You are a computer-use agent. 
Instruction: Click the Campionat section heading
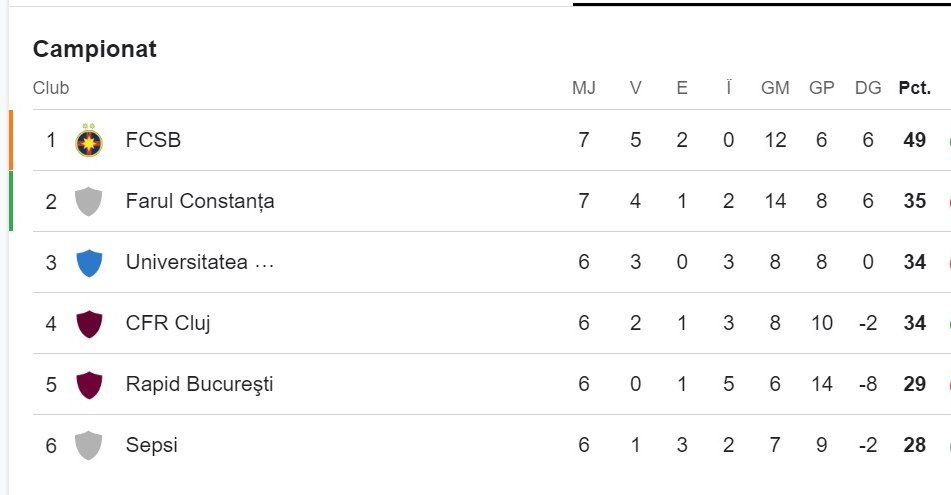point(95,49)
